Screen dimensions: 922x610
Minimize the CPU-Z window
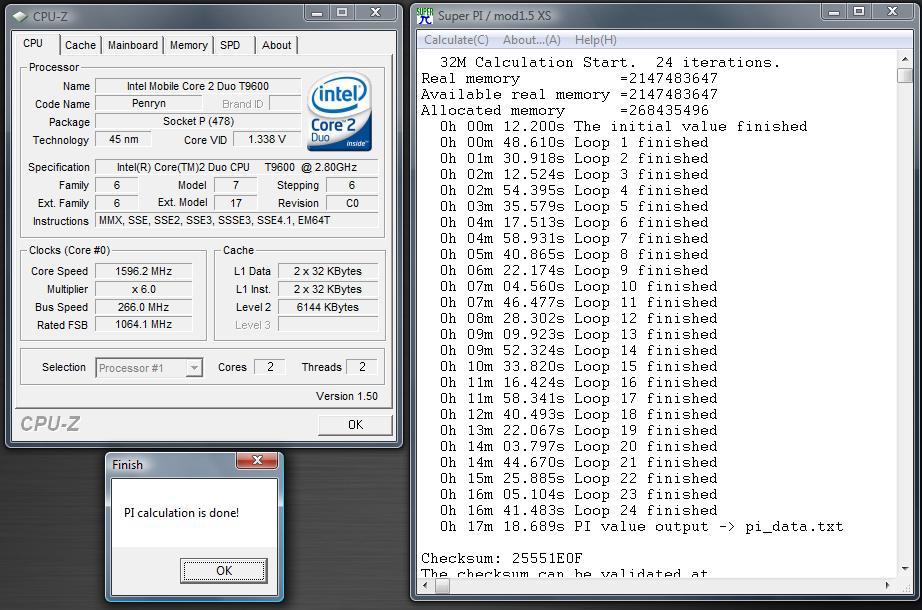tap(317, 13)
